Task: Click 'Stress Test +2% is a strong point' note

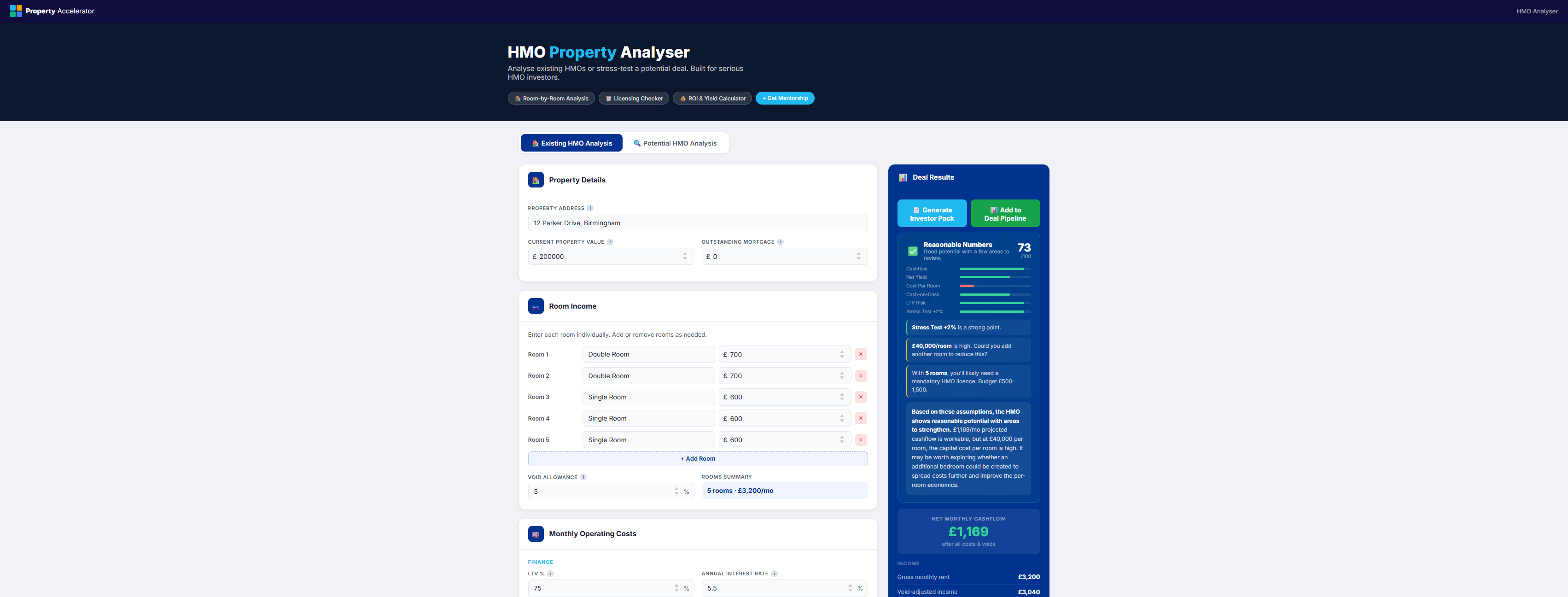Action: pos(968,328)
